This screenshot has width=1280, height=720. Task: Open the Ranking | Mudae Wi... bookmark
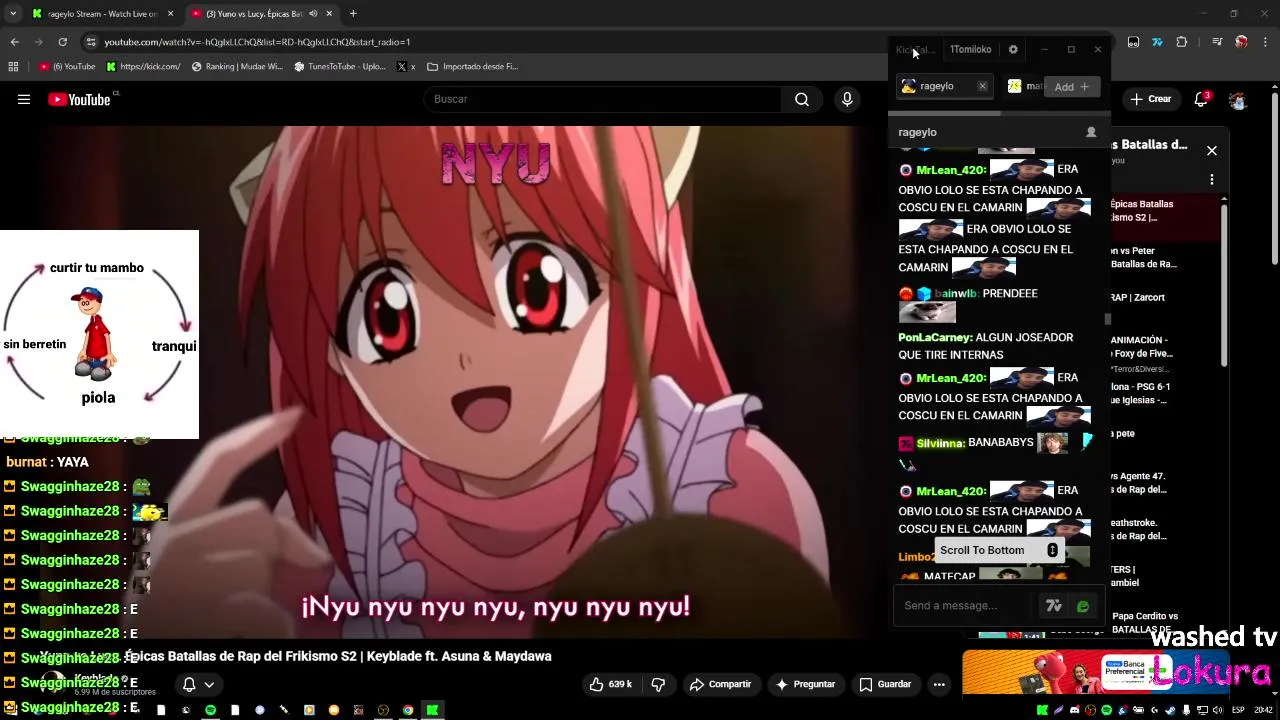click(237, 67)
